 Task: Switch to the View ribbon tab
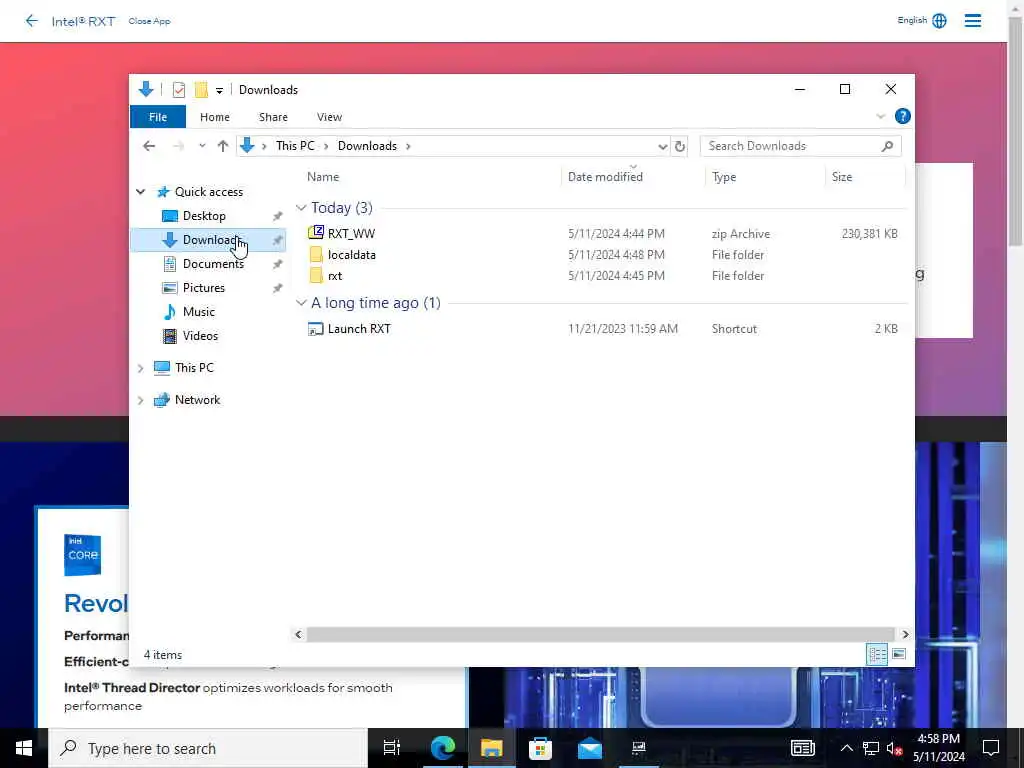(x=329, y=117)
